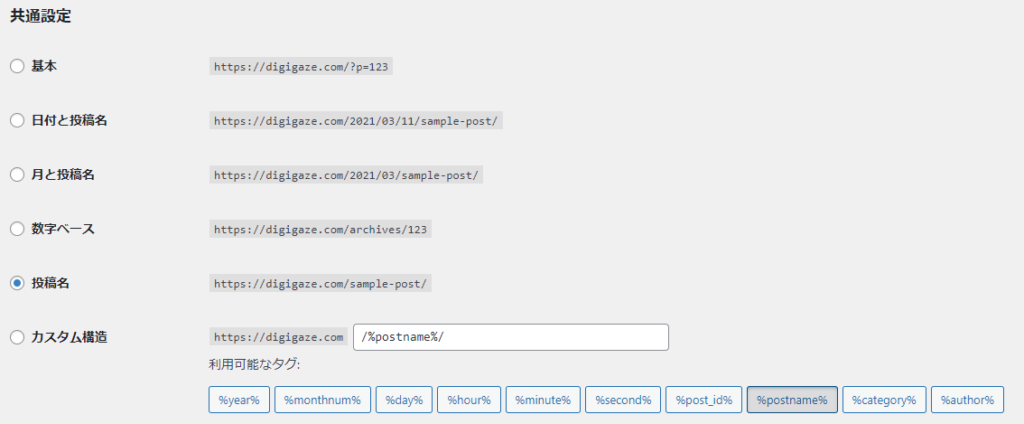
Task: Insert the %minute% tag button
Action: click(x=543, y=400)
